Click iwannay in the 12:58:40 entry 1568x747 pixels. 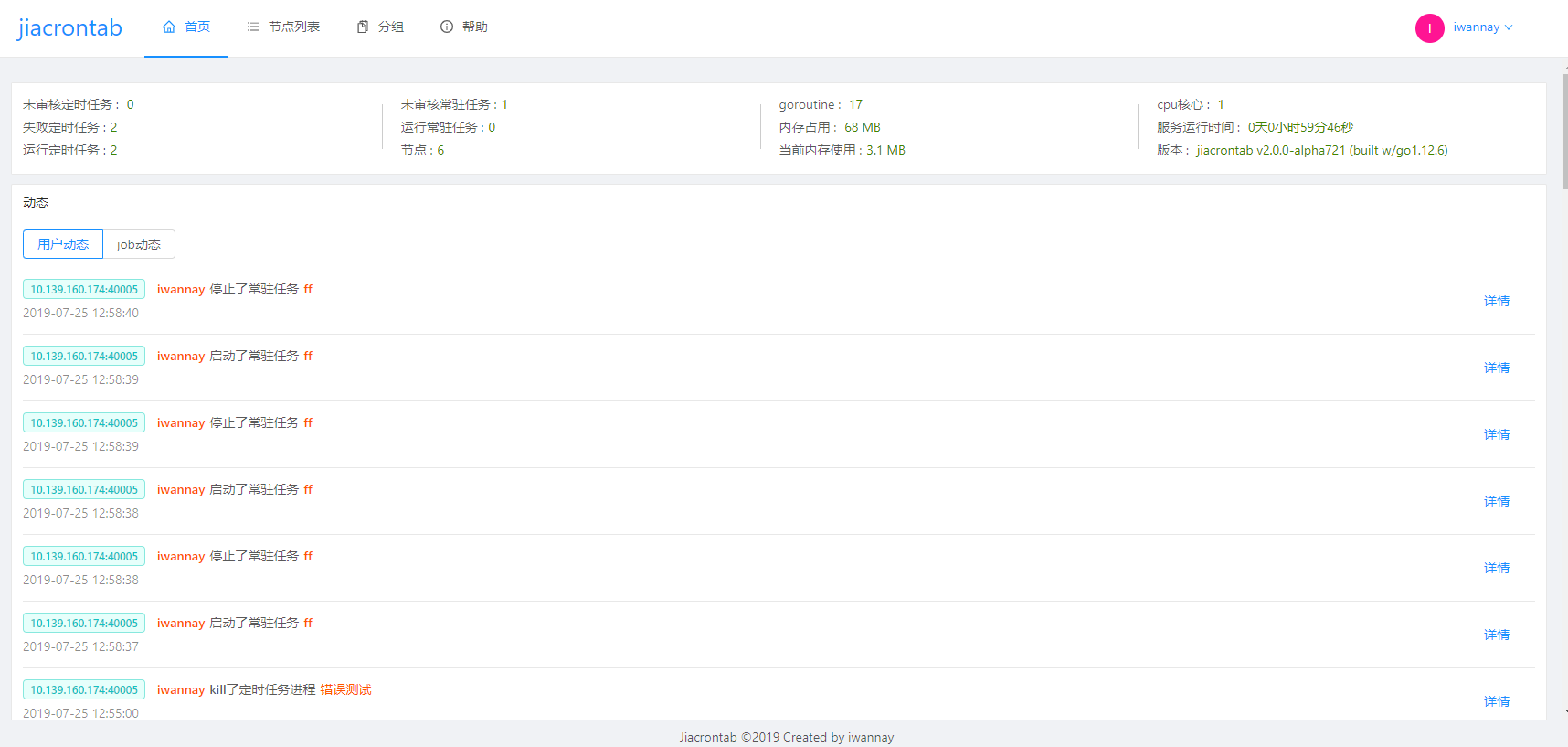click(x=181, y=289)
